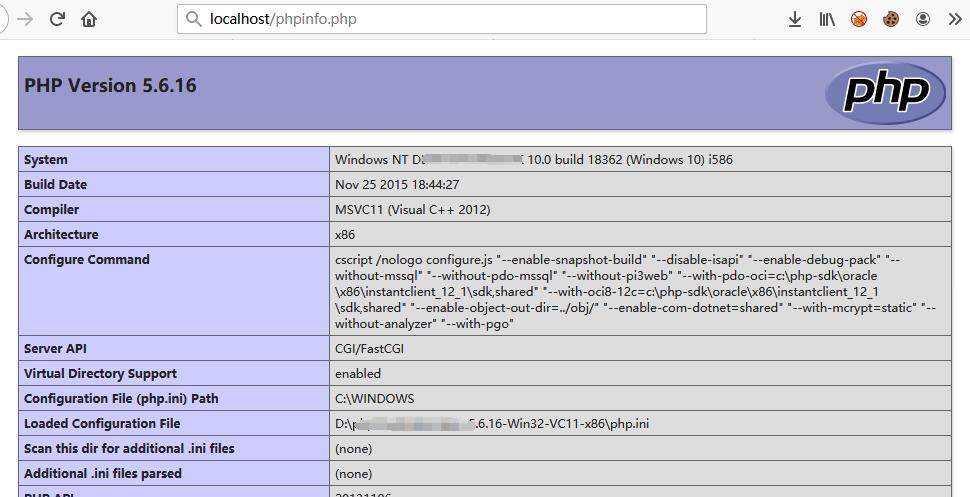The height and width of the screenshot is (497, 970).
Task: Click the red blocked extension icon
Action: (x=859, y=19)
